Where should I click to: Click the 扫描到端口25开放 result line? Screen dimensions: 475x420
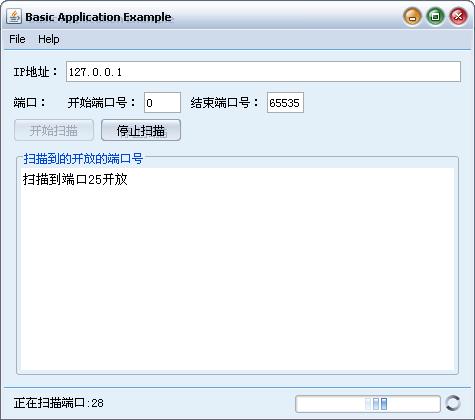(75, 179)
